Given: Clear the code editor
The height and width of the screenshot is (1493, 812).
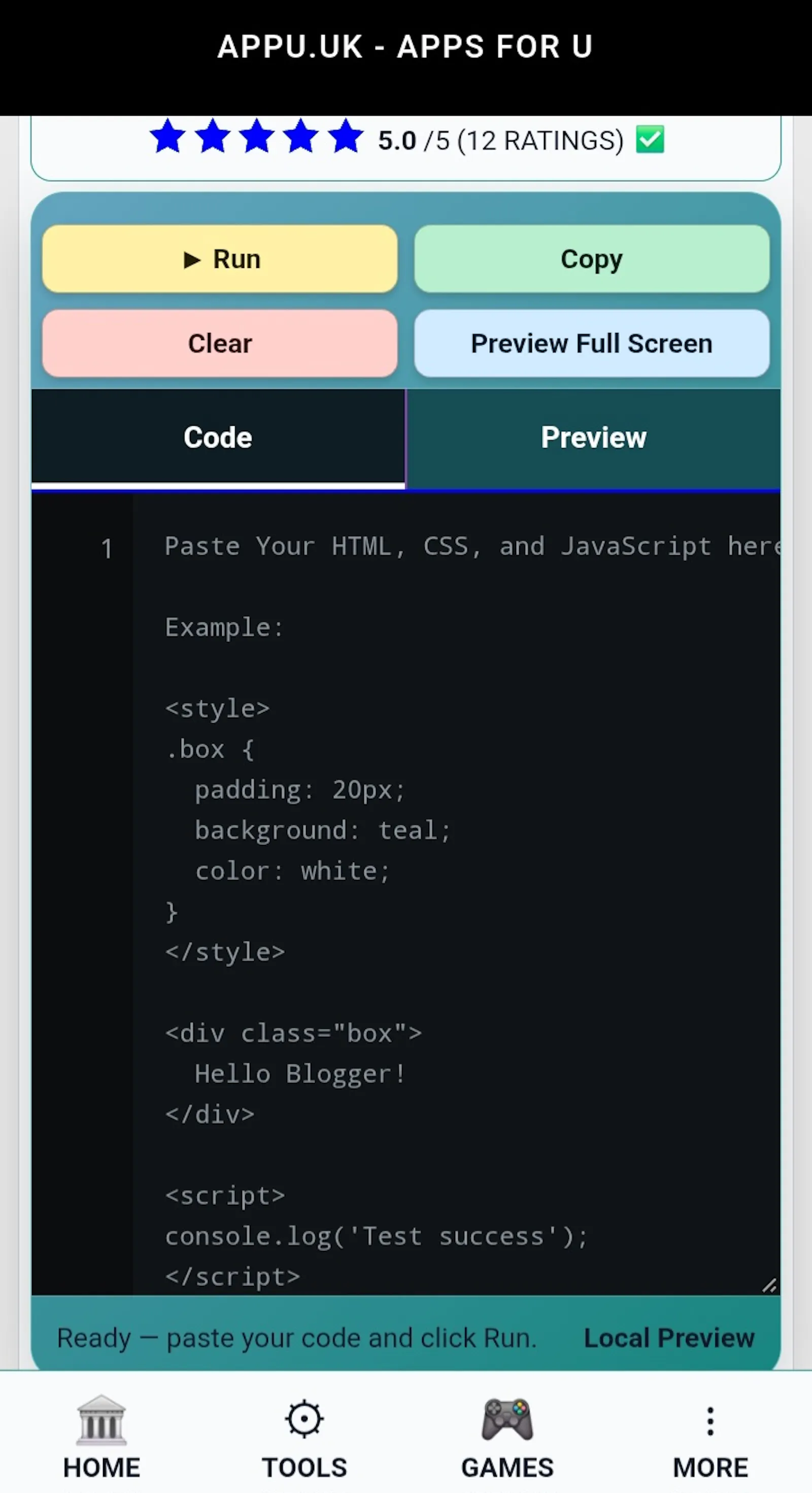Looking at the screenshot, I should (x=220, y=343).
